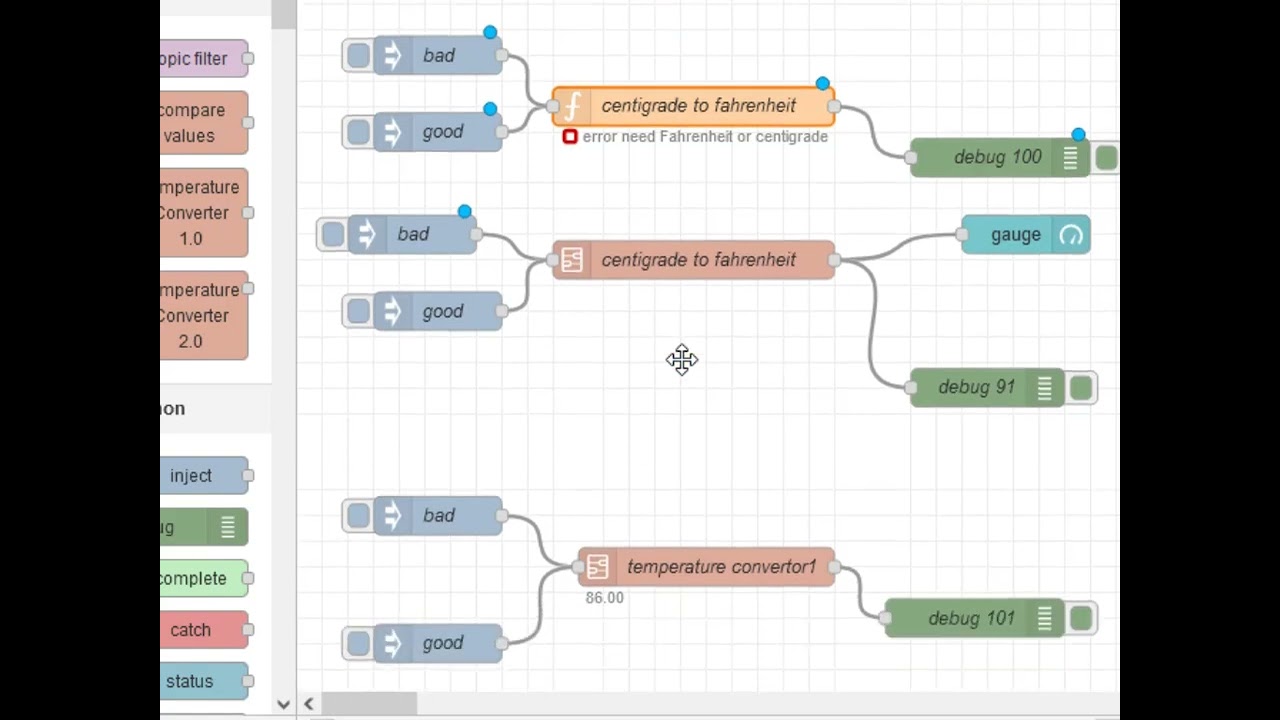Pick the Temperature Converter 2.0 palette node
The image size is (1280, 720).
[204, 316]
